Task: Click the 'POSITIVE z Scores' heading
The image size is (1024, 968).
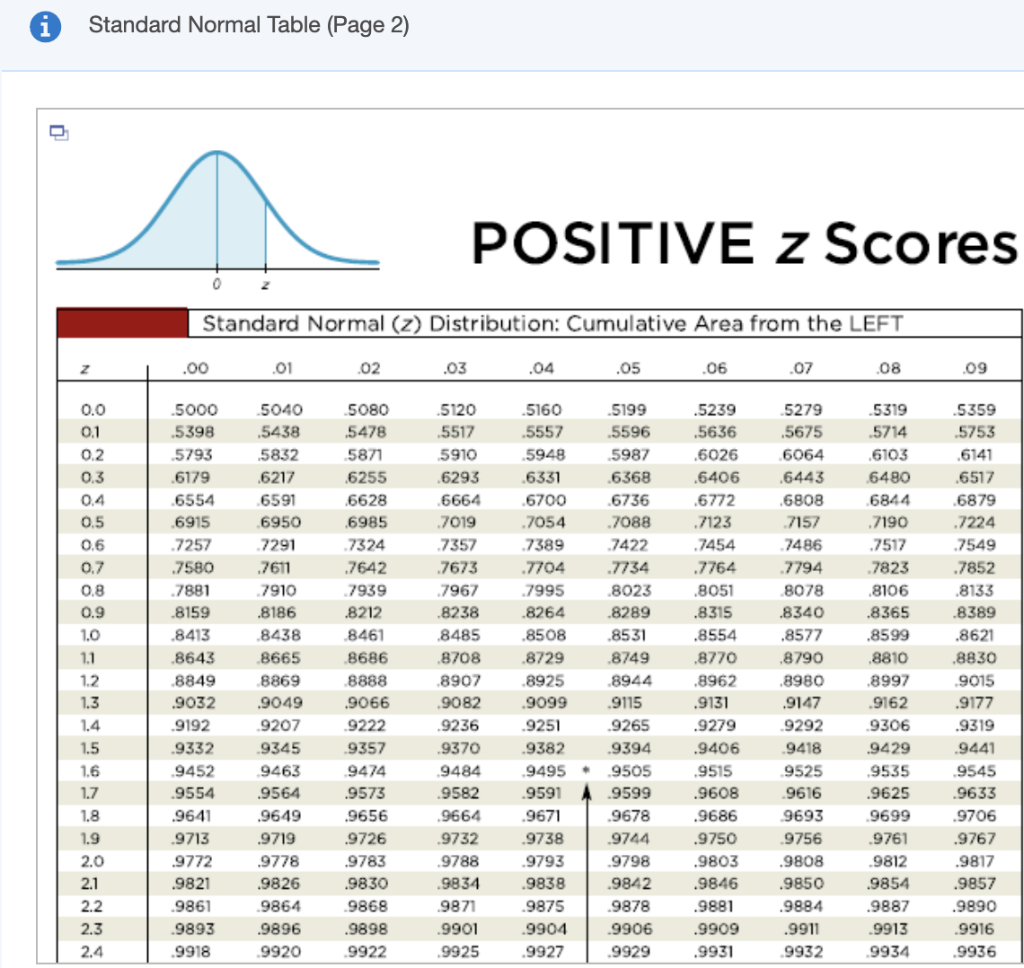Action: coord(745,244)
